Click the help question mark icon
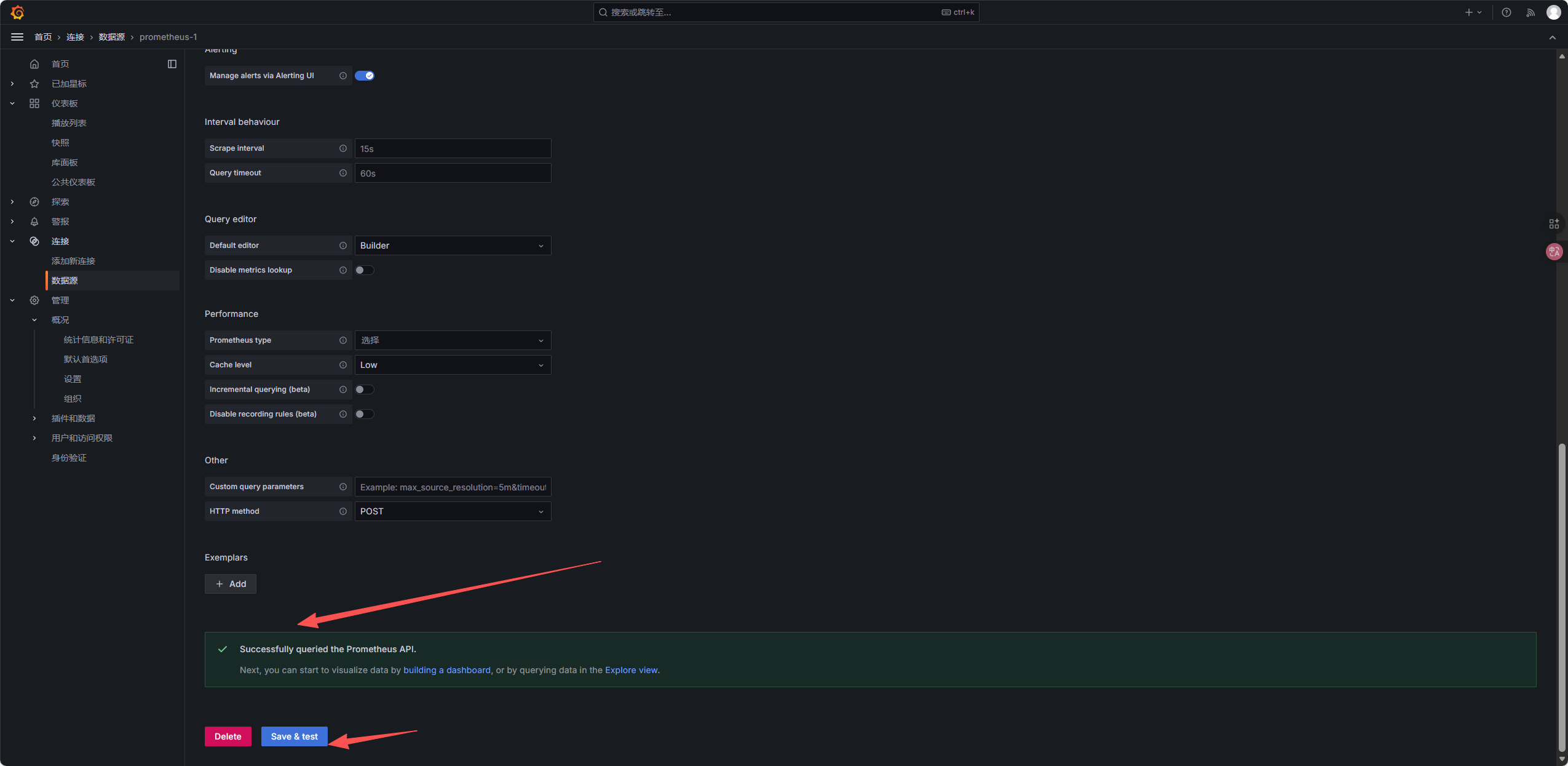Screen dimensions: 1568x766 [x=1506, y=12]
